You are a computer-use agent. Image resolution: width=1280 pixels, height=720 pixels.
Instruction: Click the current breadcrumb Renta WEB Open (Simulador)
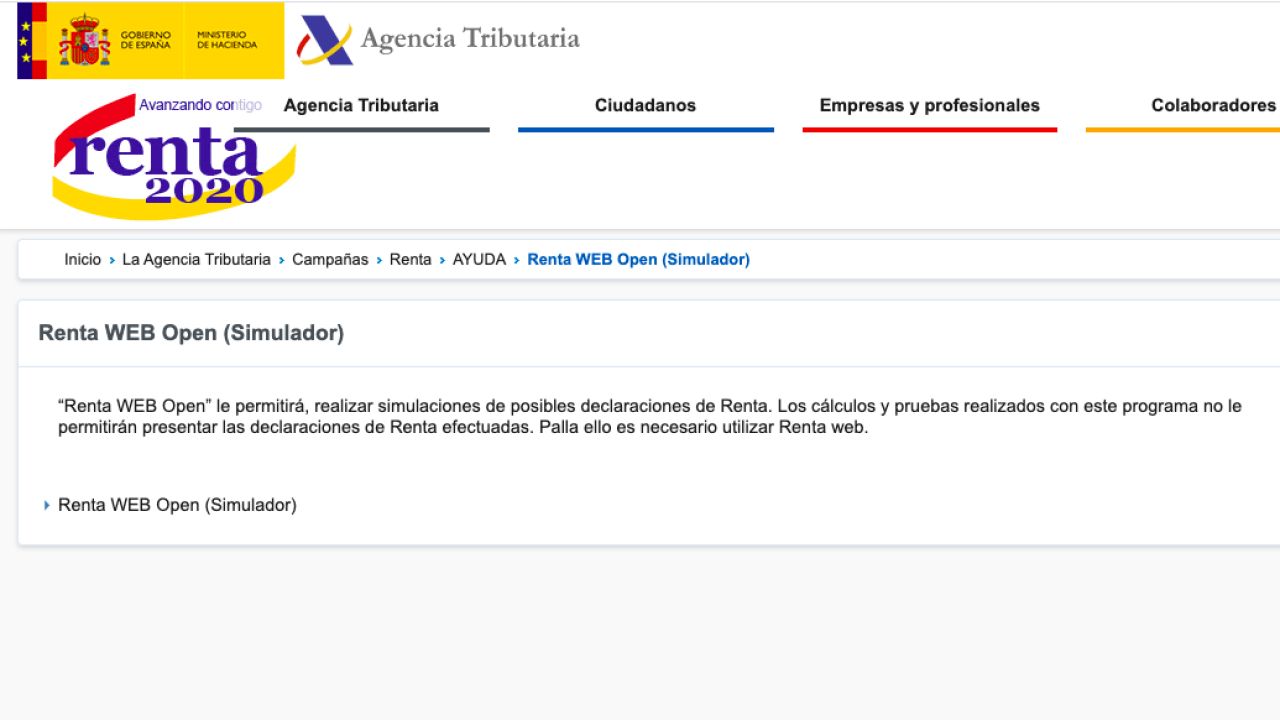(638, 260)
